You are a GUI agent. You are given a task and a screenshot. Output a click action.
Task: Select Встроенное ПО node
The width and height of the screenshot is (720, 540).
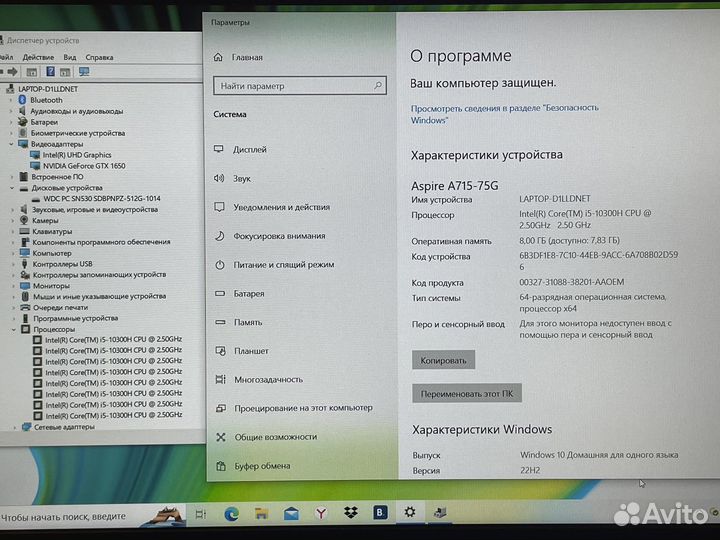click(57, 177)
